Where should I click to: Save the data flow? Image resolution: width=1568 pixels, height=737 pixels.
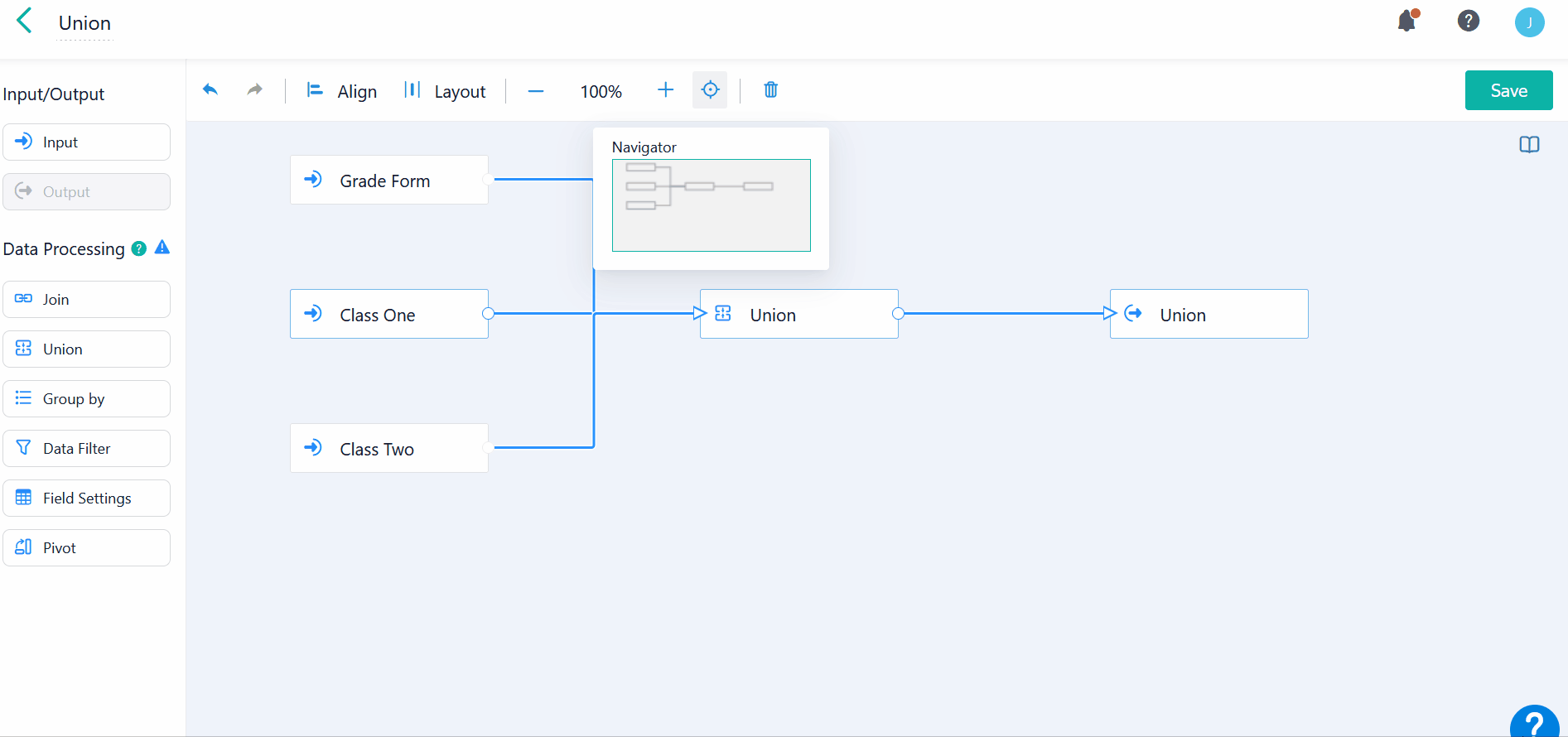coord(1508,90)
